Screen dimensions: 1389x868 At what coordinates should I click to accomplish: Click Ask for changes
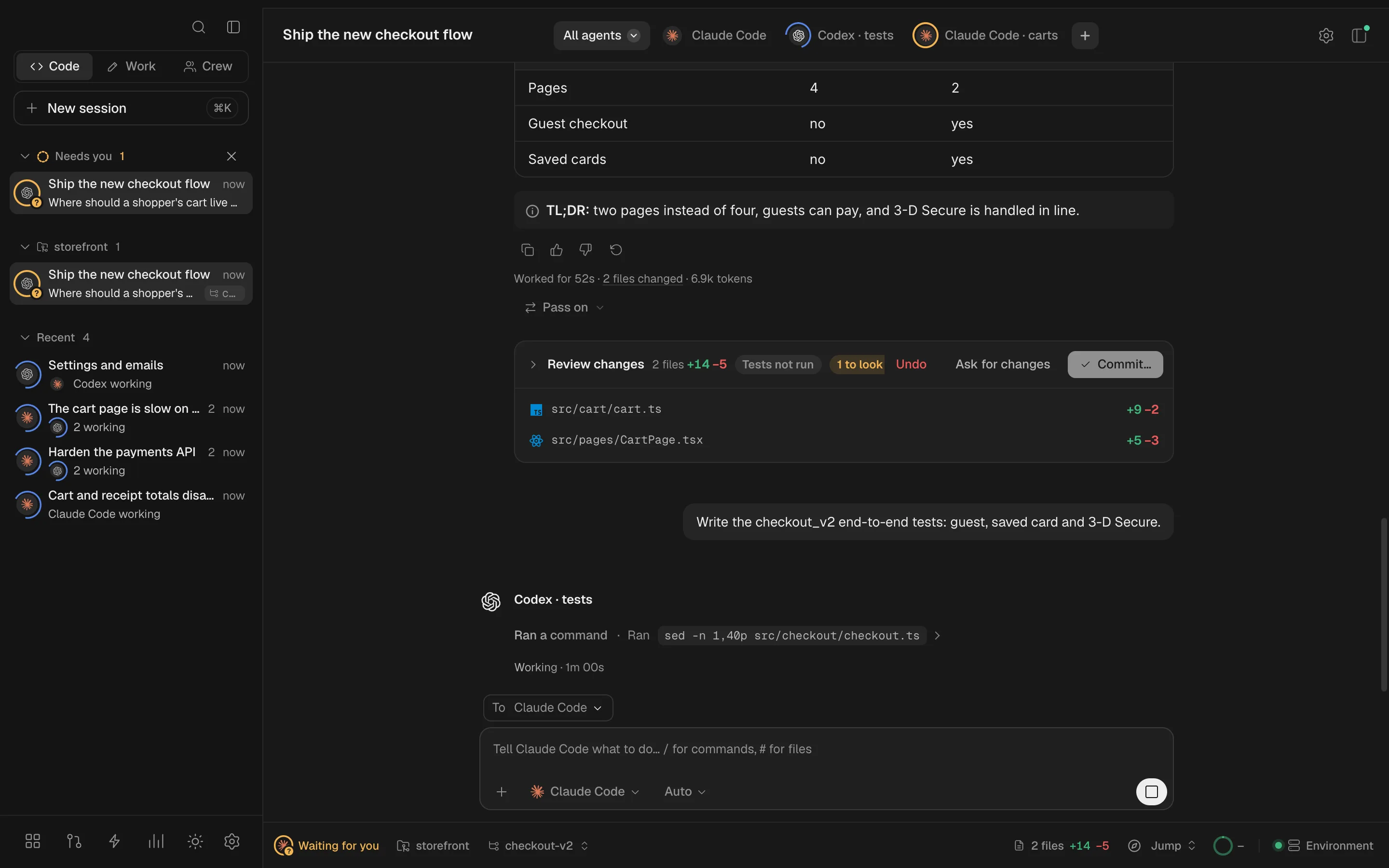1002,365
